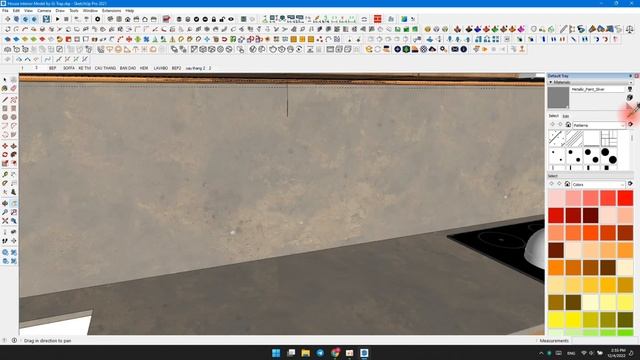Open the Patterns collection dropdown

click(x=599, y=125)
